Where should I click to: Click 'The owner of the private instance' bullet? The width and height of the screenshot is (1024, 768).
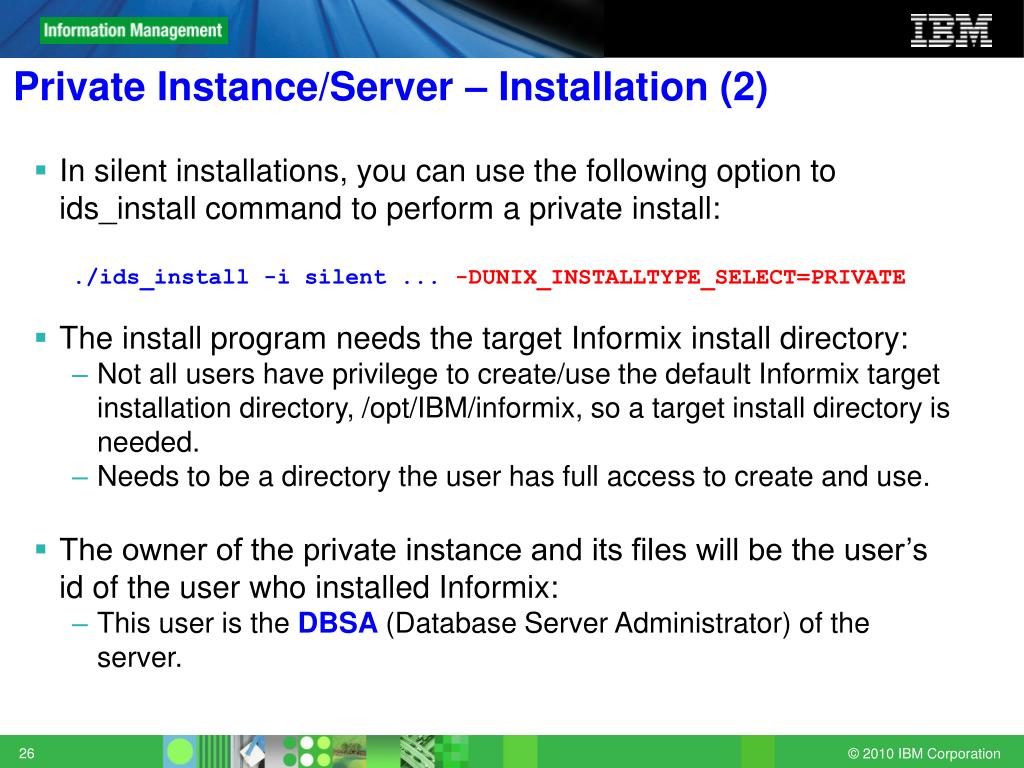(493, 568)
